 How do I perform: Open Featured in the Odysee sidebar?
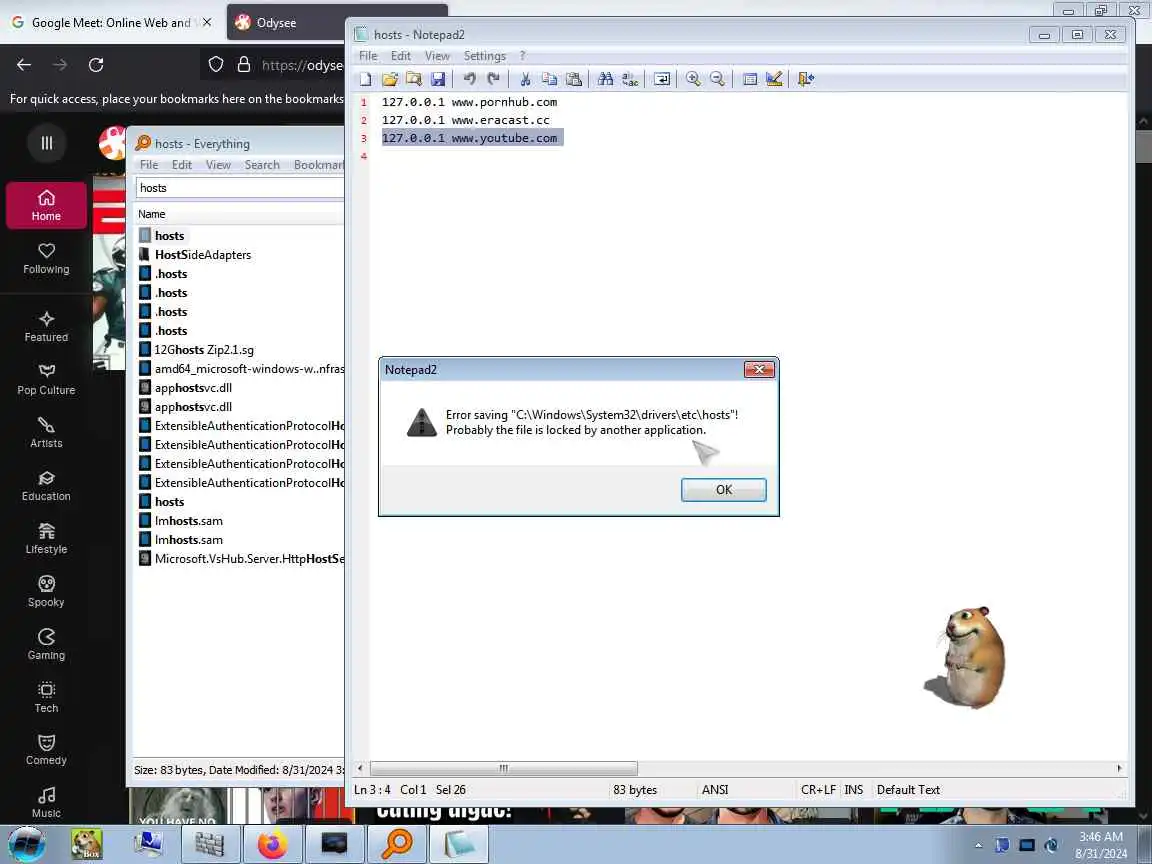[x=46, y=327]
